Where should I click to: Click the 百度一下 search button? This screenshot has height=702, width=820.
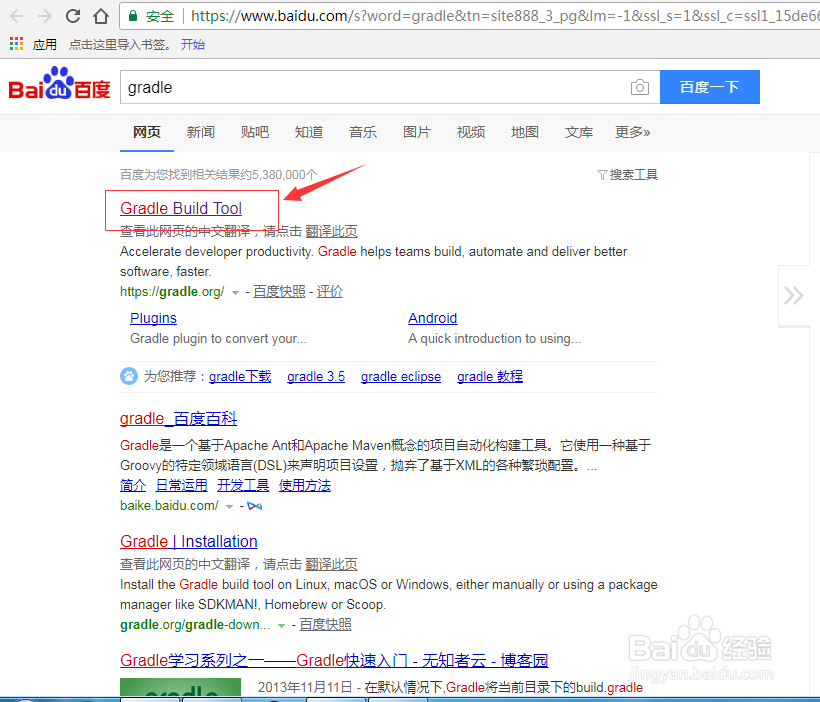[710, 87]
